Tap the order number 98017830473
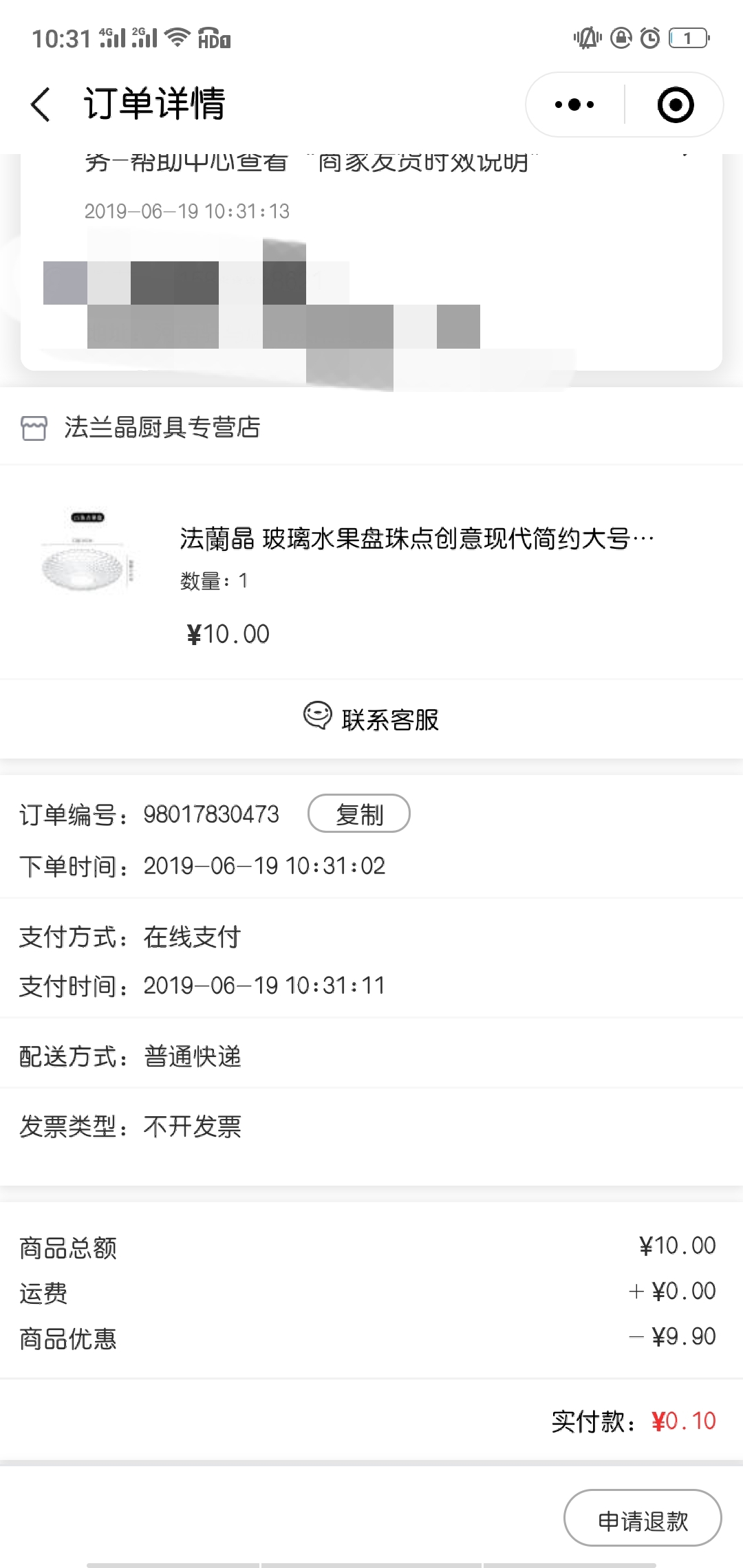 (211, 814)
